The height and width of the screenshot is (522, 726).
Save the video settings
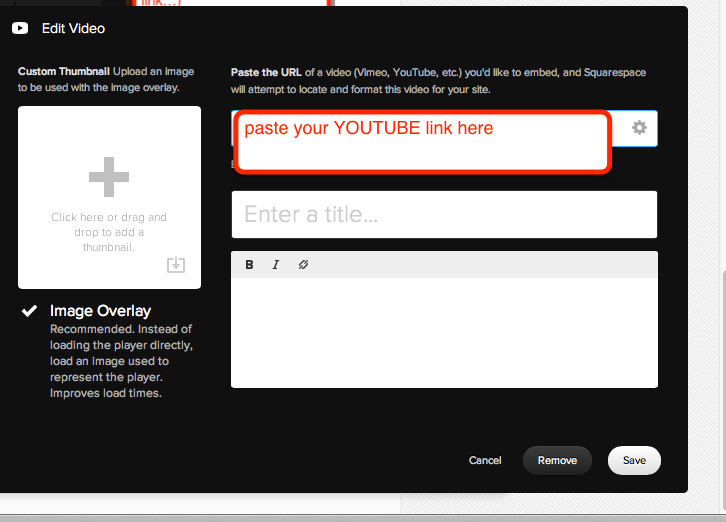(x=634, y=460)
